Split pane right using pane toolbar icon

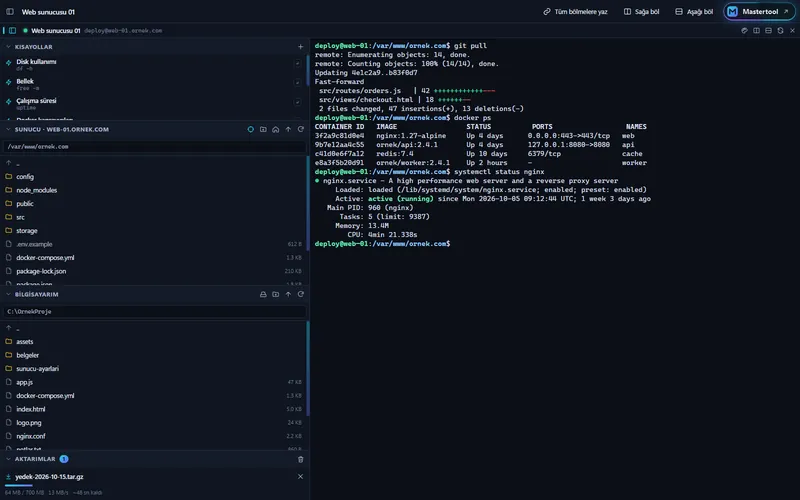pos(757,31)
